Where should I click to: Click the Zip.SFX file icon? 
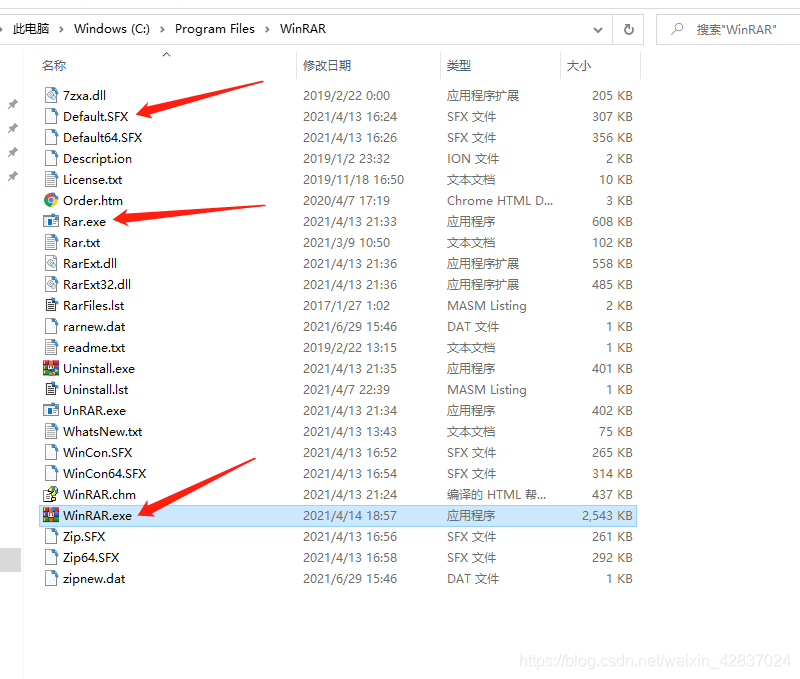click(51, 537)
